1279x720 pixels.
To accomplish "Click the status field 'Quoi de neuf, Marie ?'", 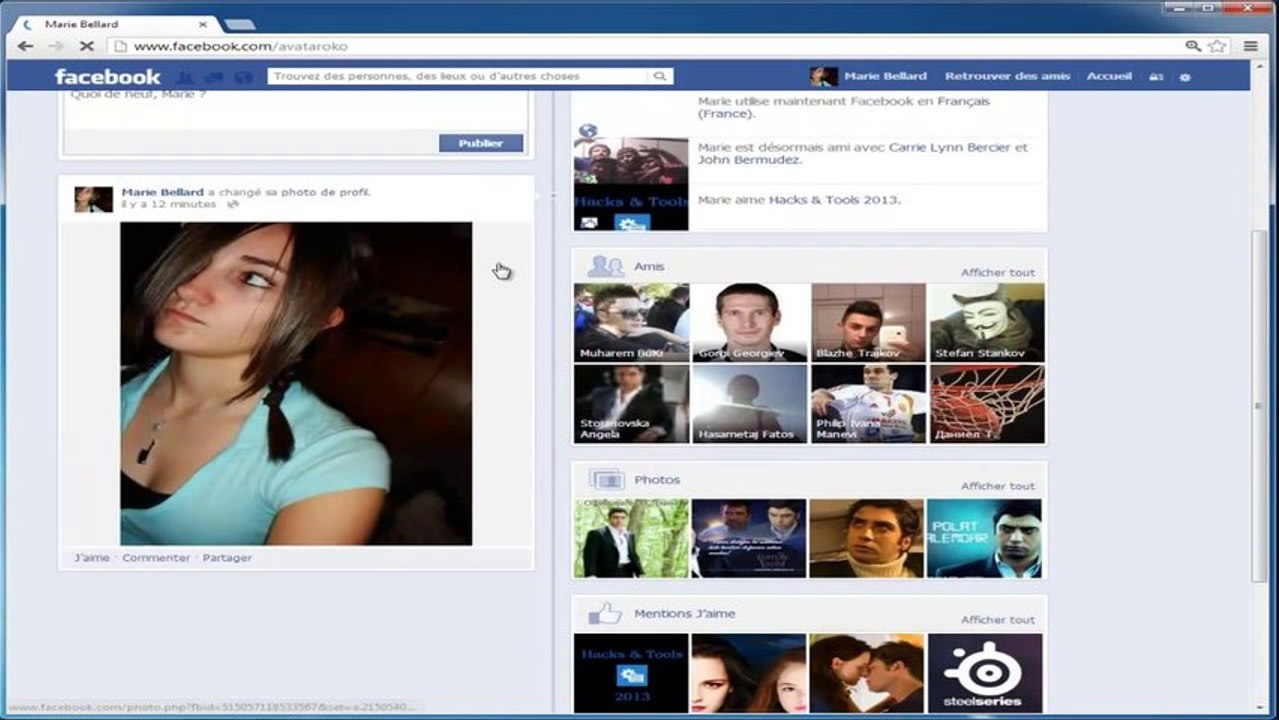I will coord(295,110).
